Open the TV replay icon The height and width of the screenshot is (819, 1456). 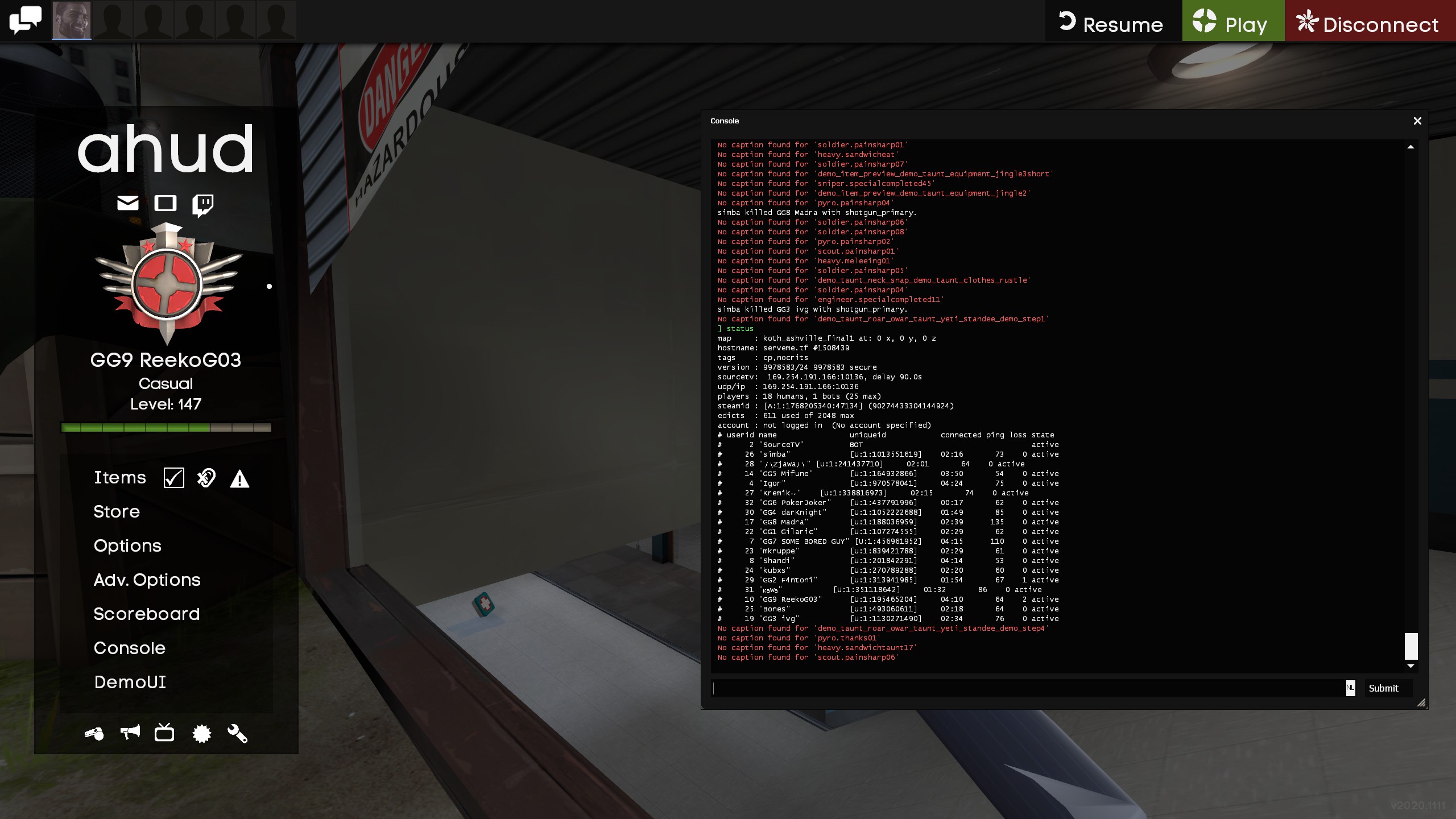164,733
